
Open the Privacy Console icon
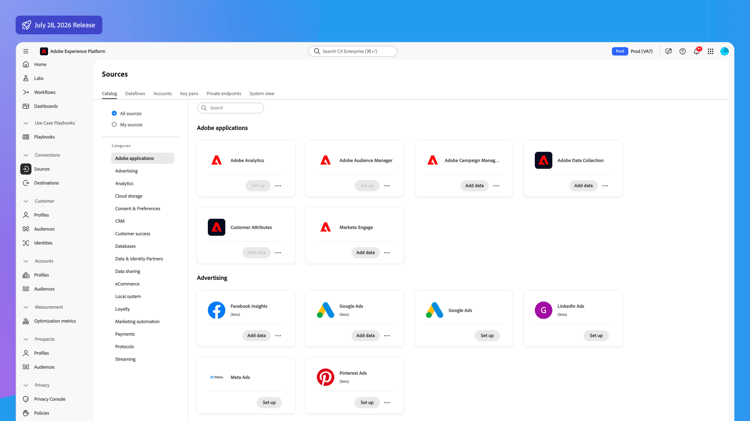point(26,399)
